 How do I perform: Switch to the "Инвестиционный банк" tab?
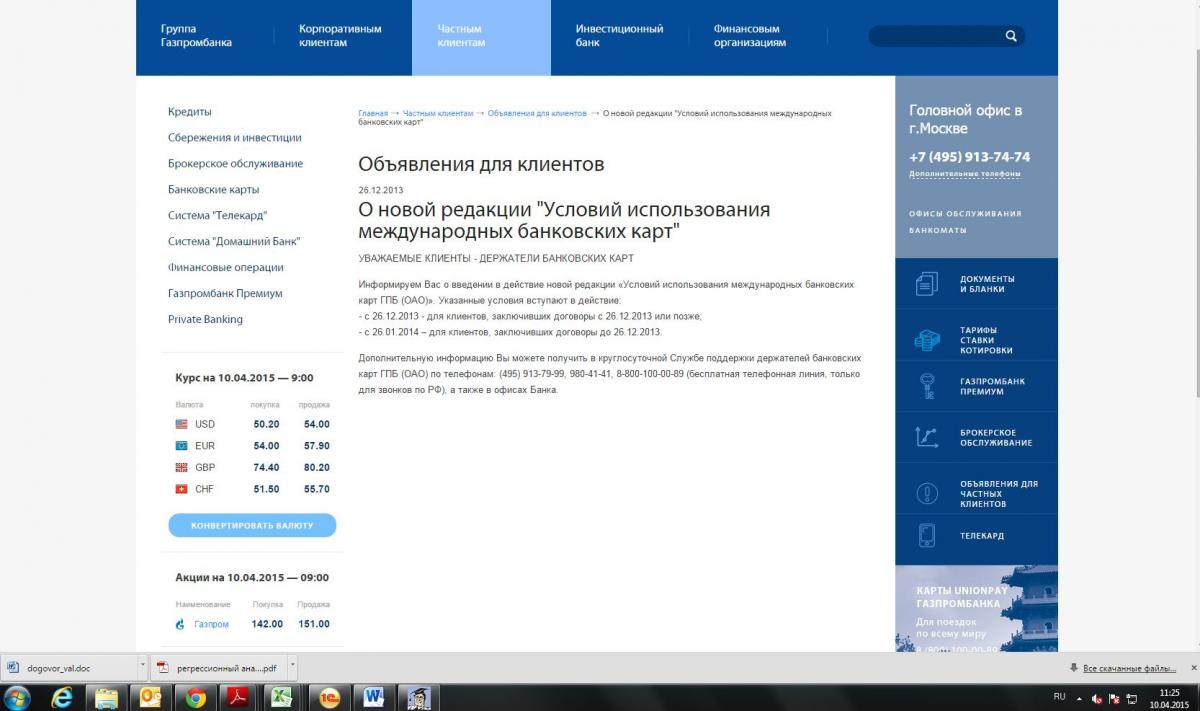click(619, 36)
